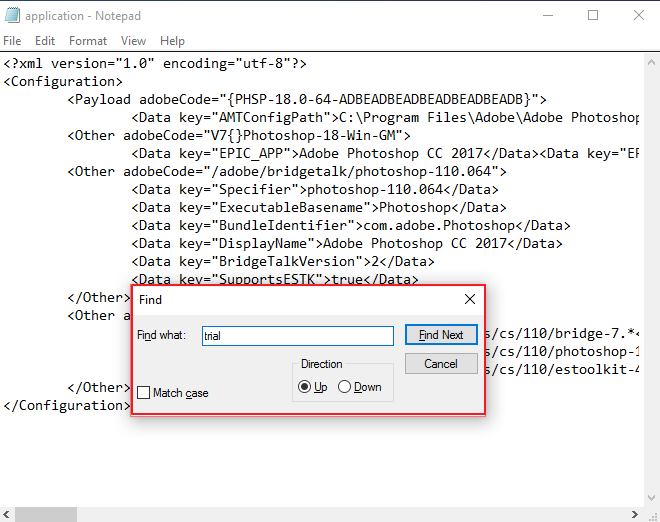The height and width of the screenshot is (522, 660).
Task: Click the closing </Configuration> tag
Action: pos(67,406)
